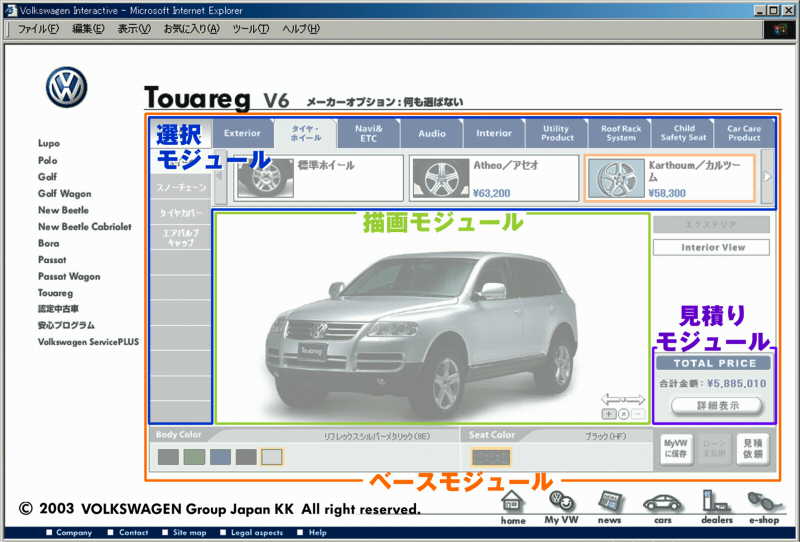Choose the Atheo/アセオ wheel ¥63,200

point(494,178)
